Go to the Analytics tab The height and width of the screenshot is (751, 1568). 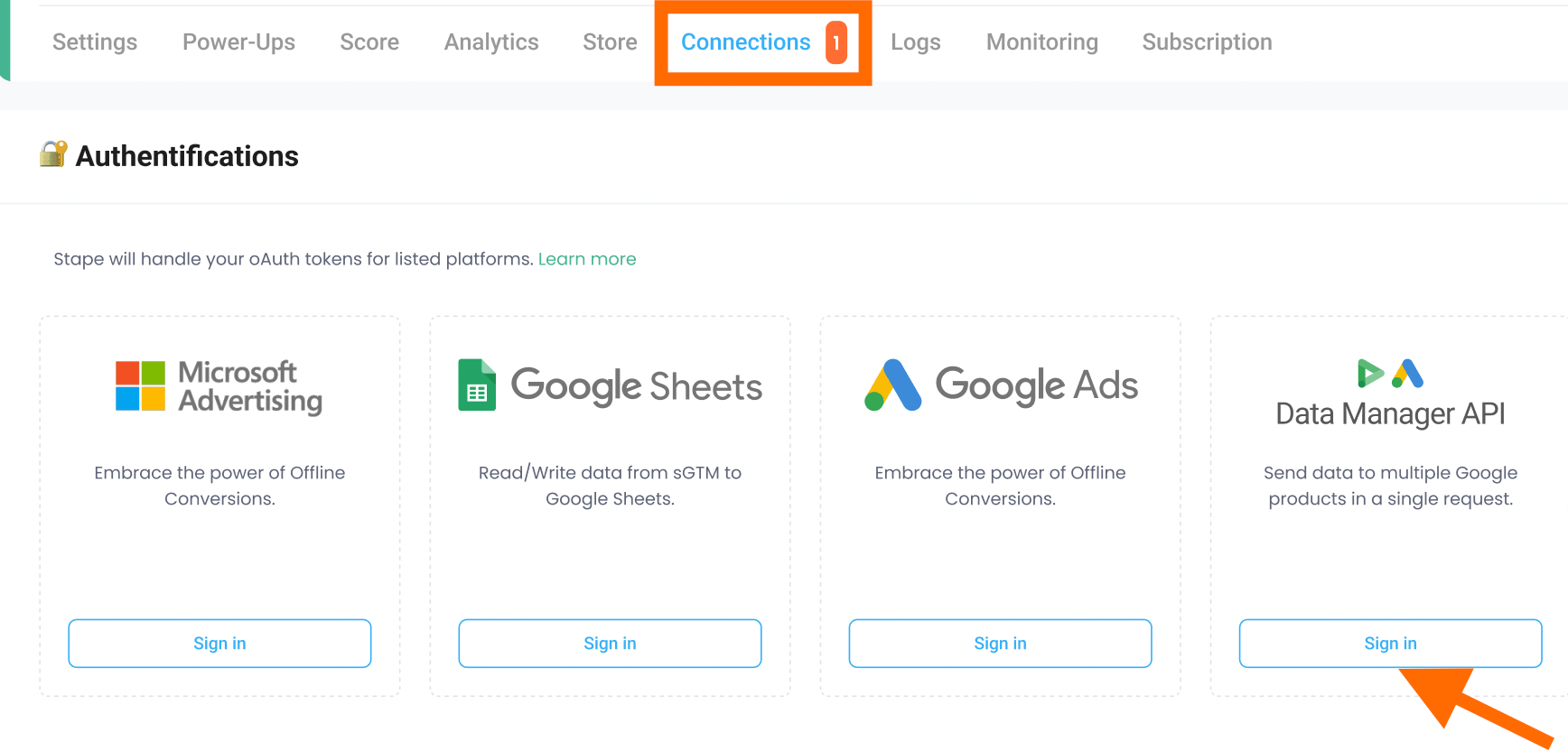pos(491,42)
